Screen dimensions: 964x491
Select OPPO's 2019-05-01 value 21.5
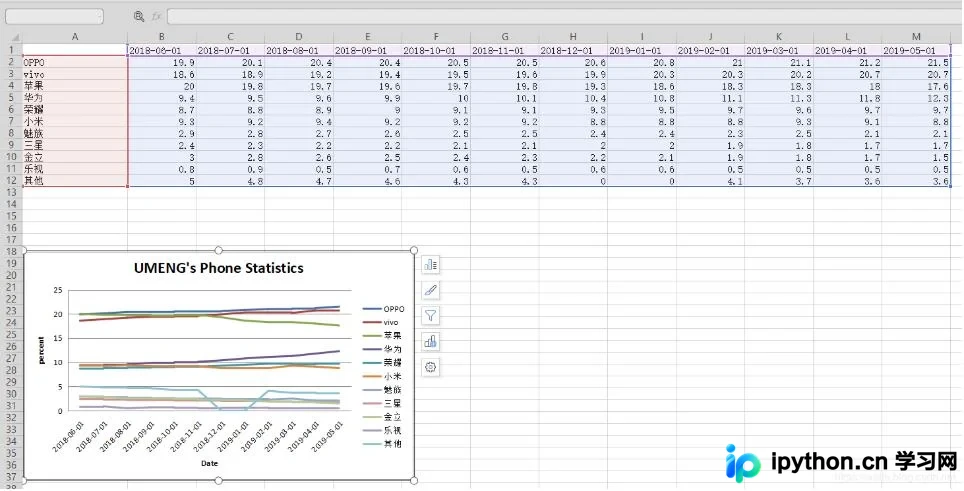(x=916, y=62)
